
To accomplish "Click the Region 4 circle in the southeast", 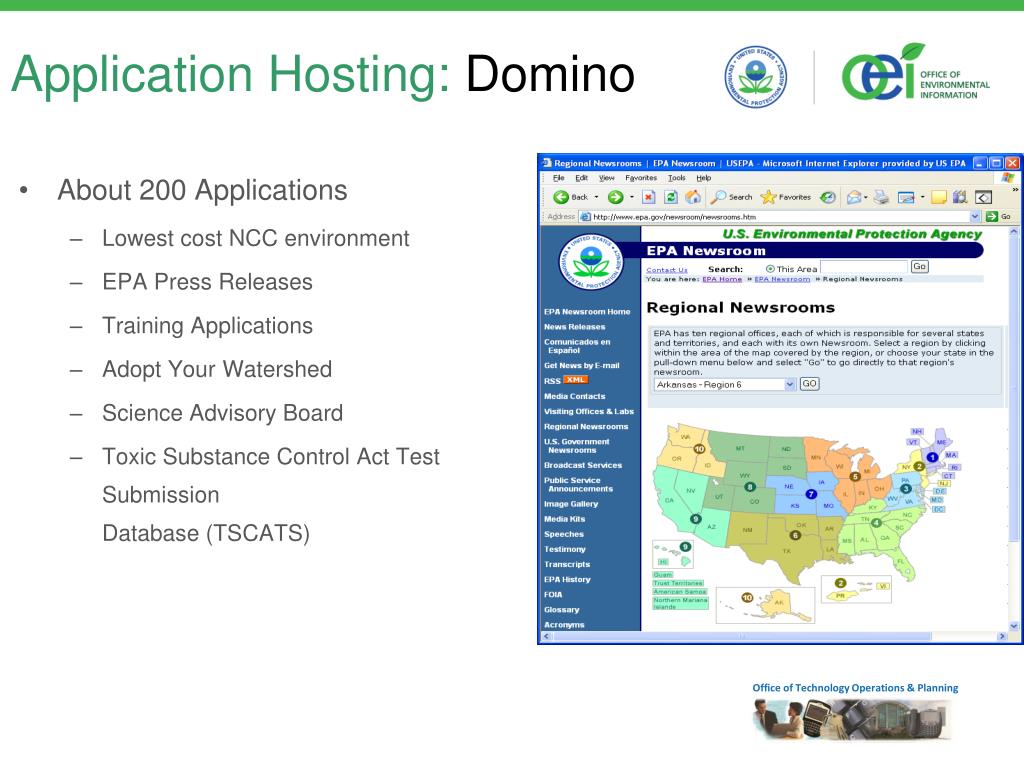I will [877, 522].
